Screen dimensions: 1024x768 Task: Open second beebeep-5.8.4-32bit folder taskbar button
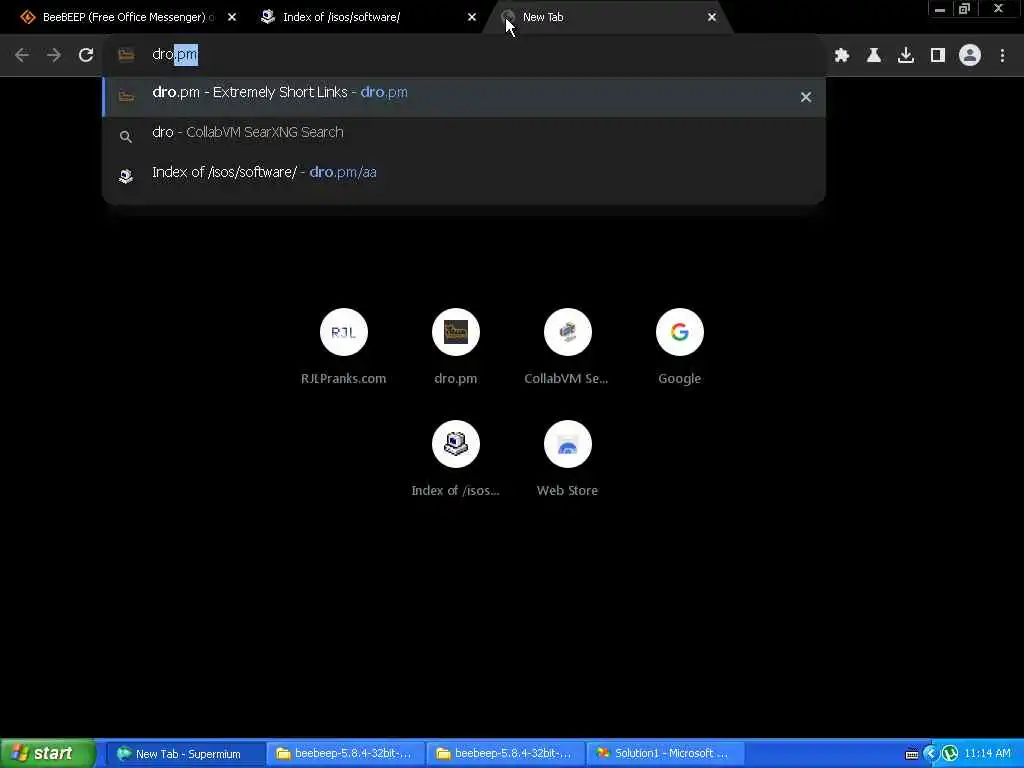[x=506, y=754]
